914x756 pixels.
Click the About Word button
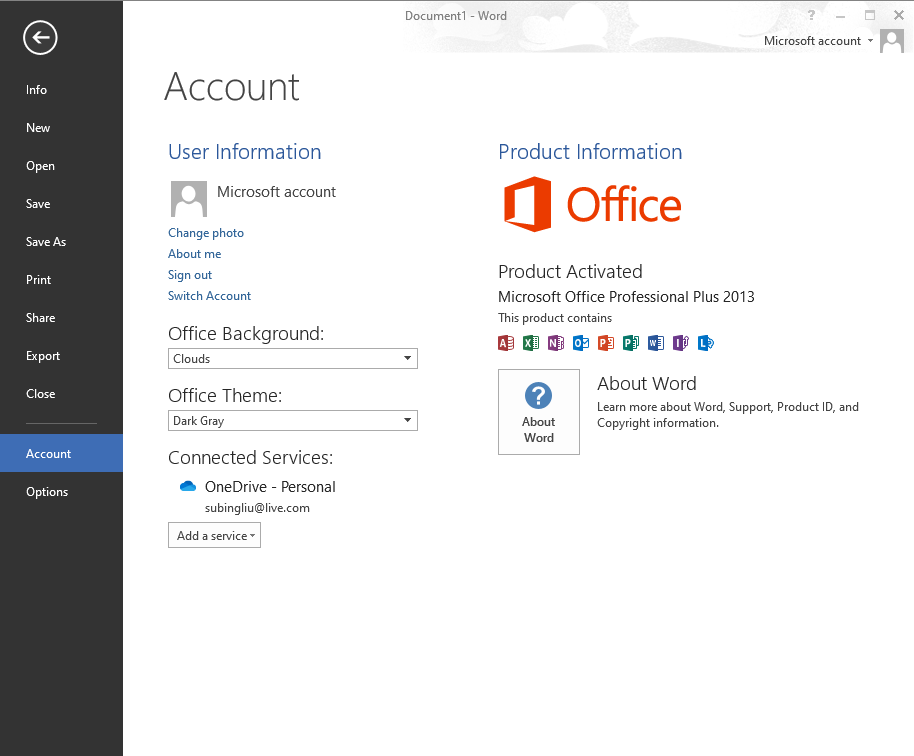pyautogui.click(x=539, y=412)
